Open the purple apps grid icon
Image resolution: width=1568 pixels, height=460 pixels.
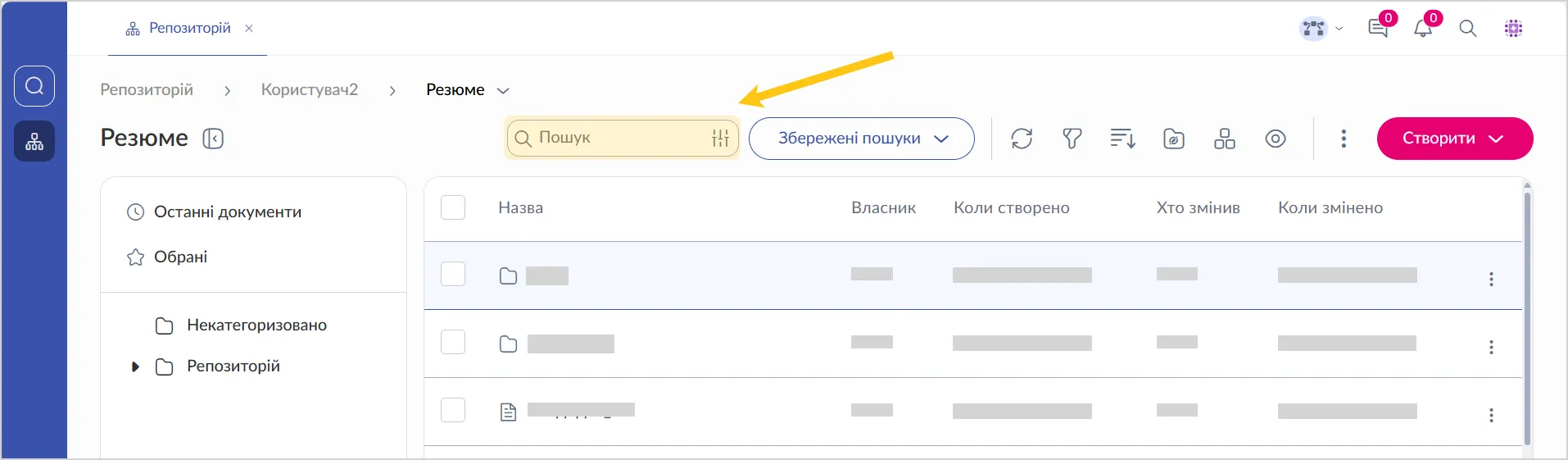tap(1513, 29)
